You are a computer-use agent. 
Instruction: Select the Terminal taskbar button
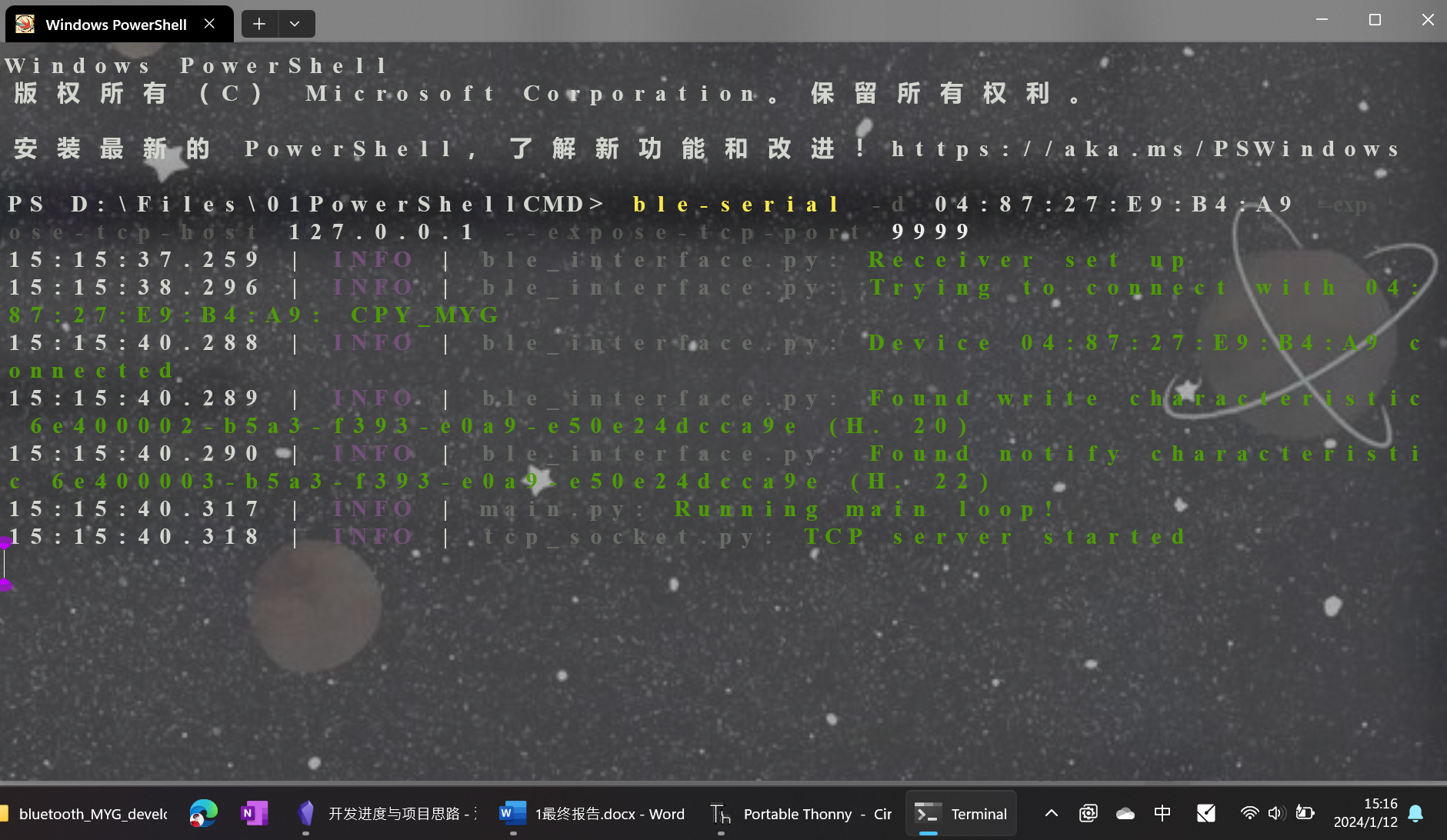961,814
